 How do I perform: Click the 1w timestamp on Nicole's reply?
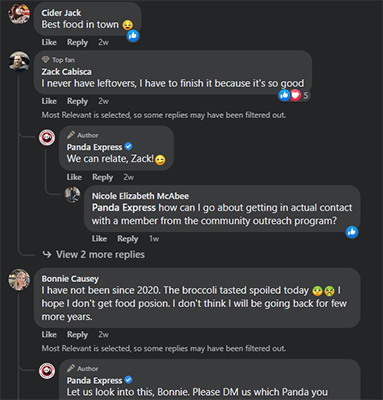154,239
